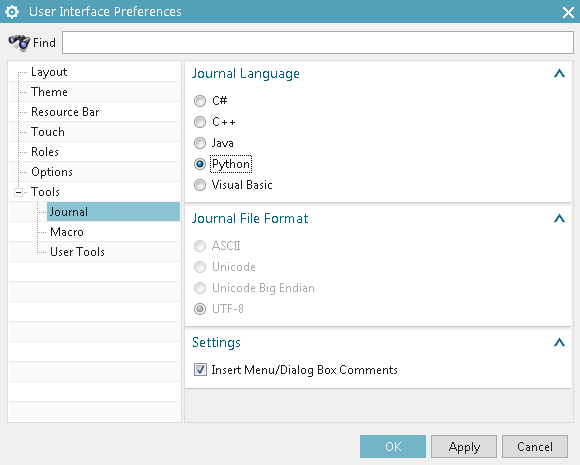Click the gear icon in title bar

[x=12, y=12]
